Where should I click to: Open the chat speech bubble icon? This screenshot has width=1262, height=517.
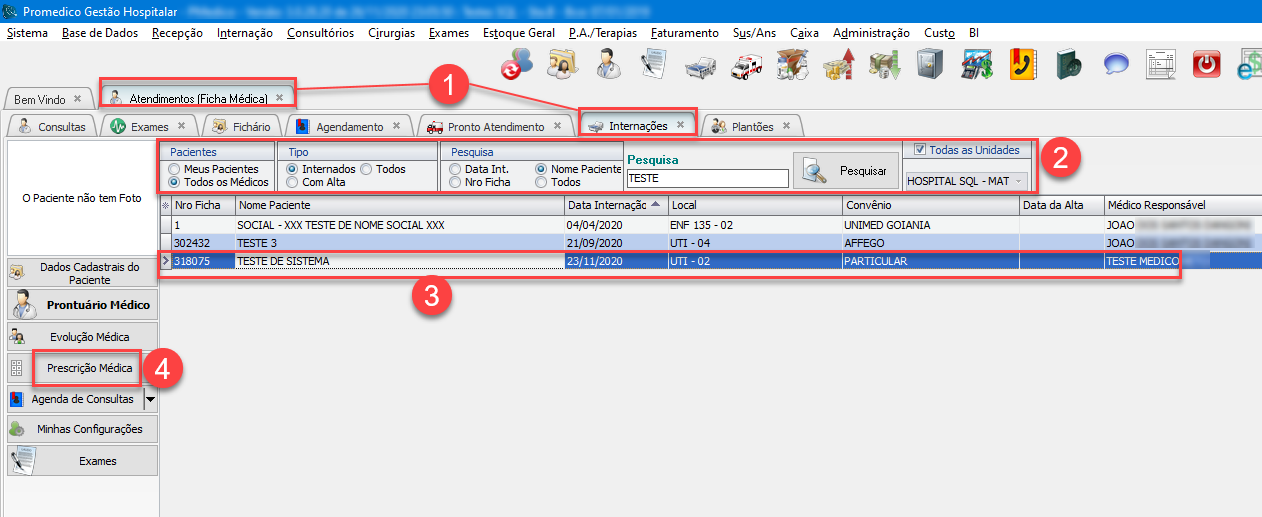pyautogui.click(x=1116, y=65)
